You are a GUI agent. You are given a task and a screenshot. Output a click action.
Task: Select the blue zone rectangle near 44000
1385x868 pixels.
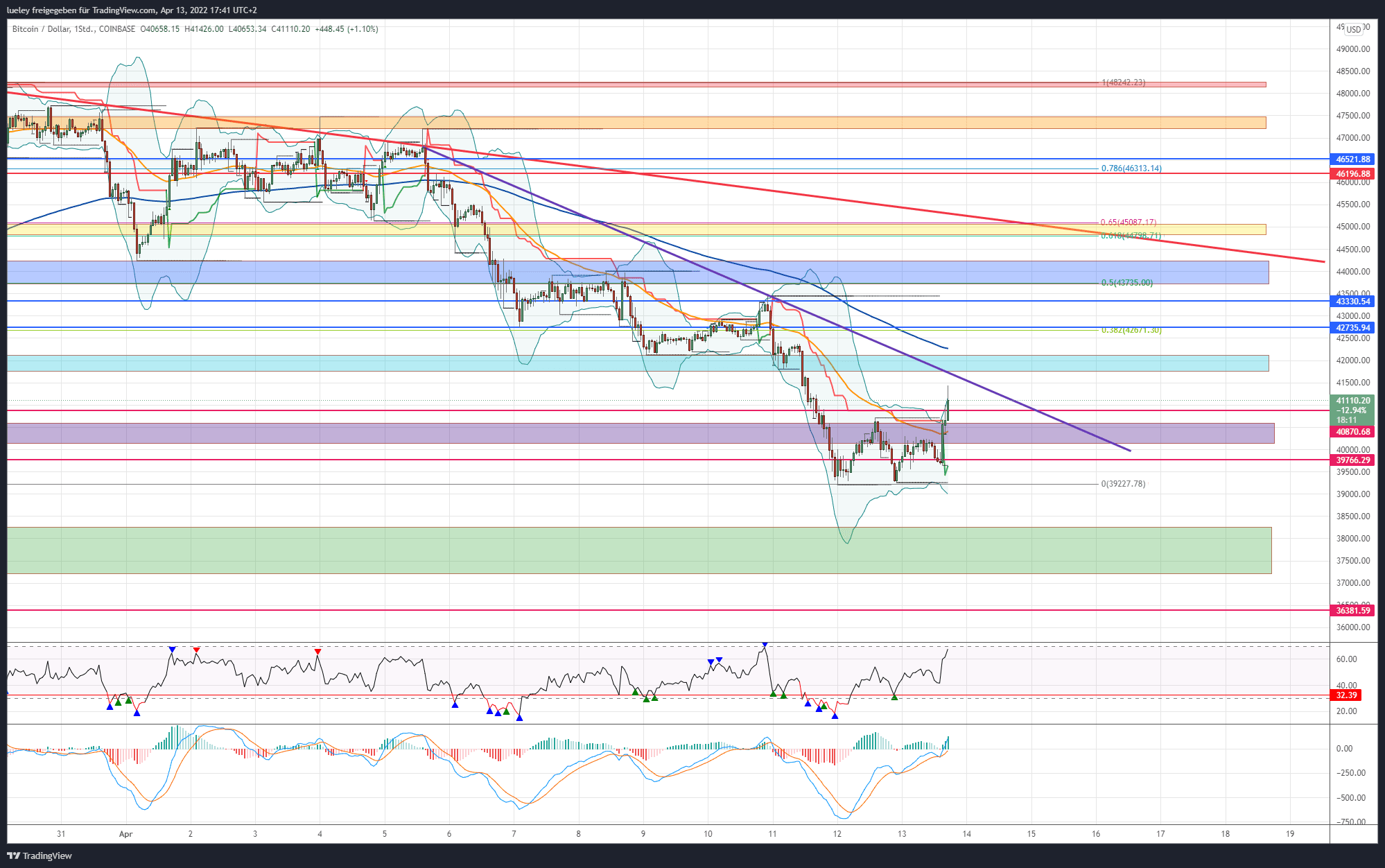coord(638,272)
